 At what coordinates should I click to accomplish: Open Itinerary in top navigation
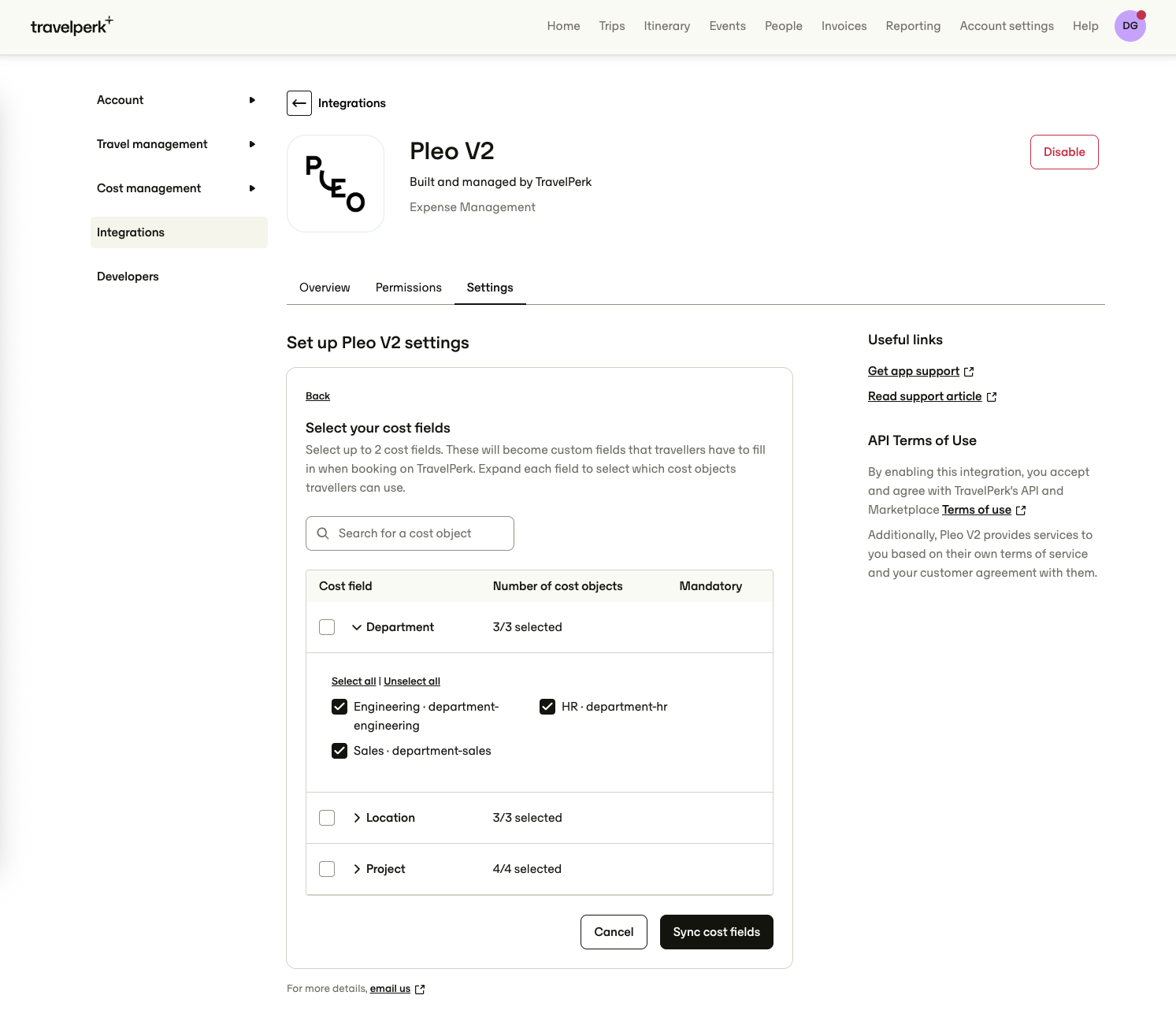click(667, 26)
